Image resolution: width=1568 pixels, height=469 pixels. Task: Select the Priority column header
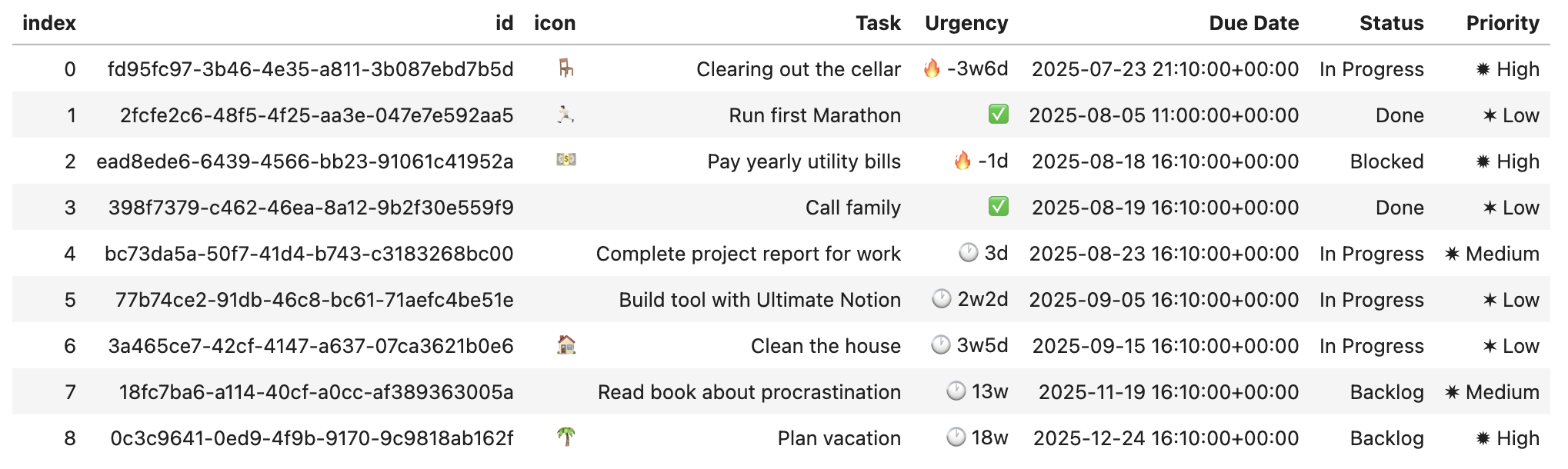tap(1503, 23)
